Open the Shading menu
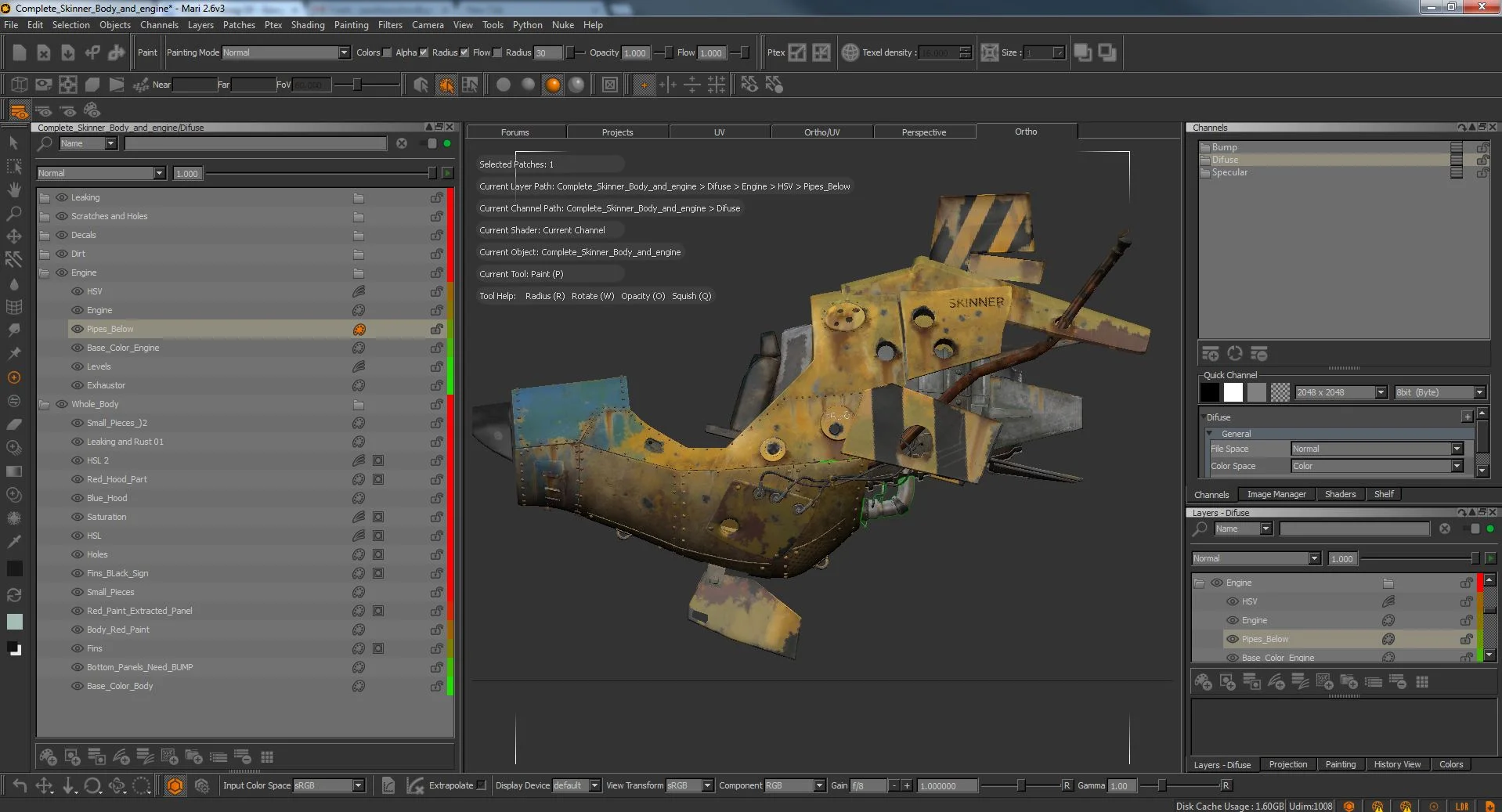 (307, 25)
